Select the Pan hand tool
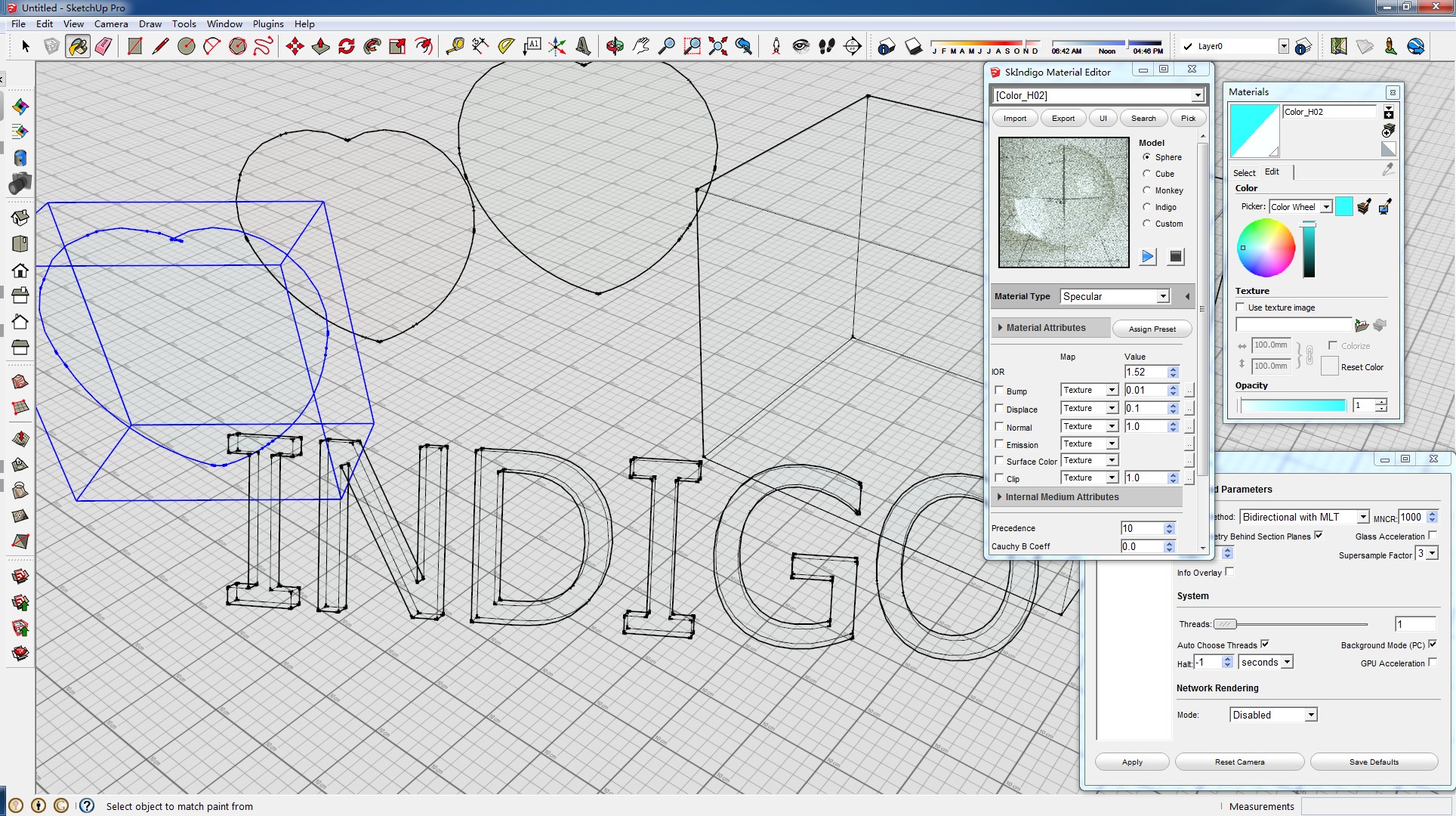Viewport: 1456px width, 816px height. point(640,47)
